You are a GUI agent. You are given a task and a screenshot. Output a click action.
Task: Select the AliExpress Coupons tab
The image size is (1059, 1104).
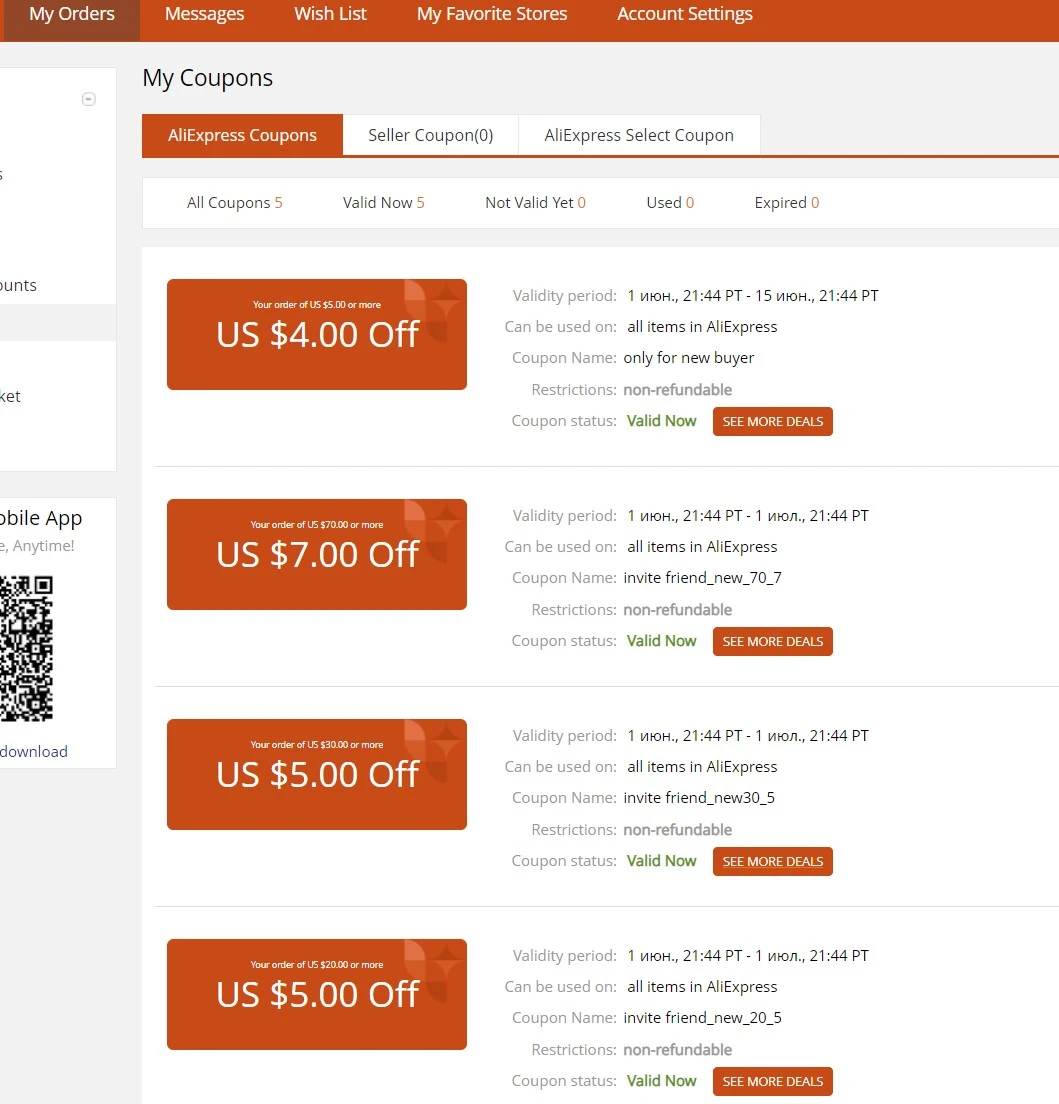(x=242, y=135)
